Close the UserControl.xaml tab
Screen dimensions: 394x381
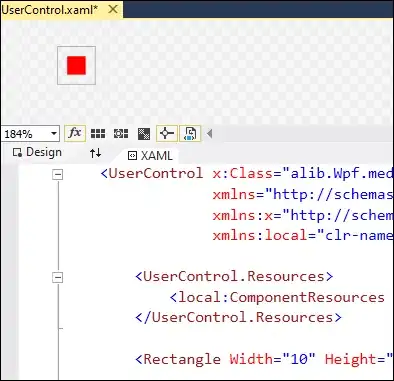113,9
